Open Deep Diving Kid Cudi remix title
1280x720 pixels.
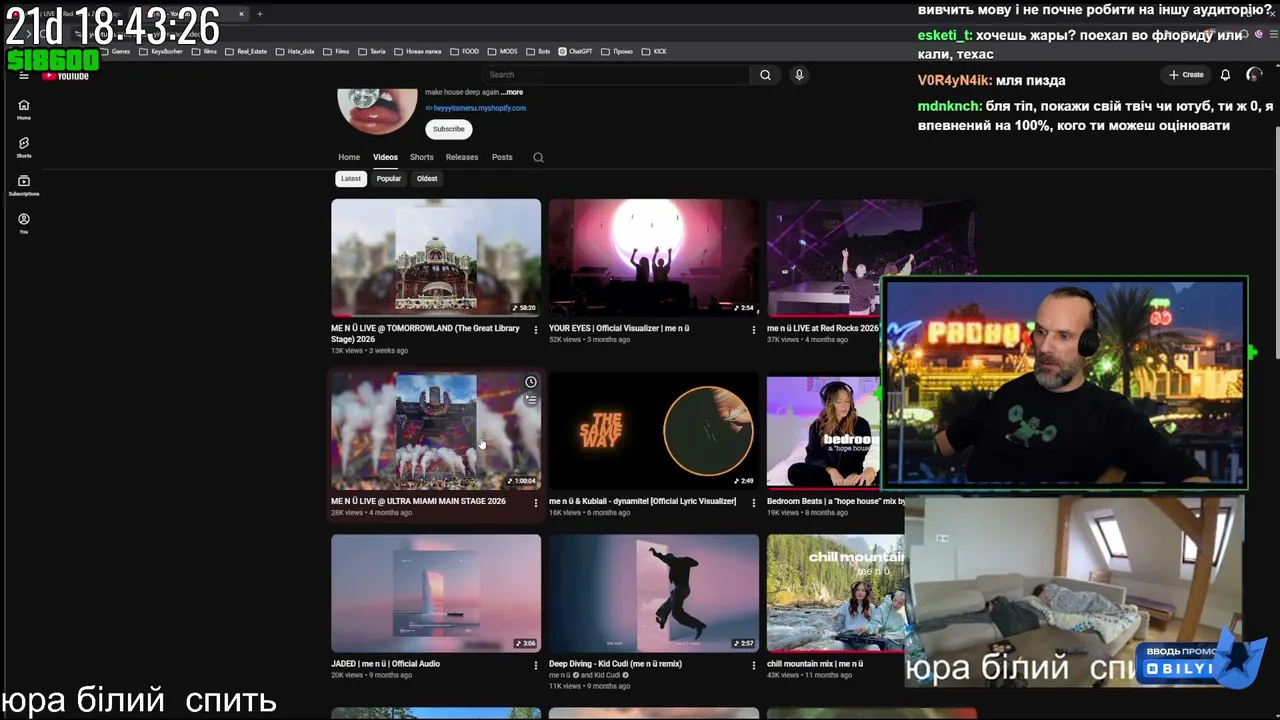pos(615,664)
